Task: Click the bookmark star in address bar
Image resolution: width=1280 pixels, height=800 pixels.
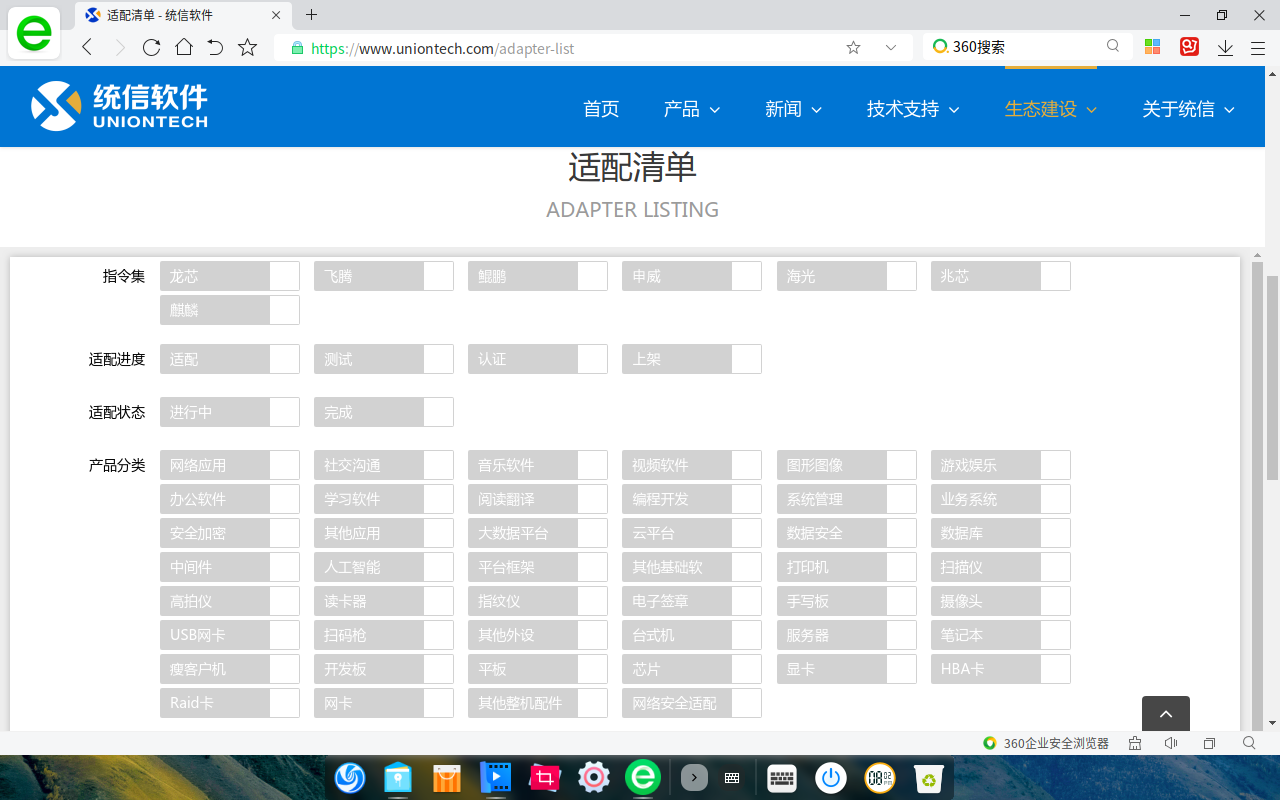Action: tap(853, 47)
